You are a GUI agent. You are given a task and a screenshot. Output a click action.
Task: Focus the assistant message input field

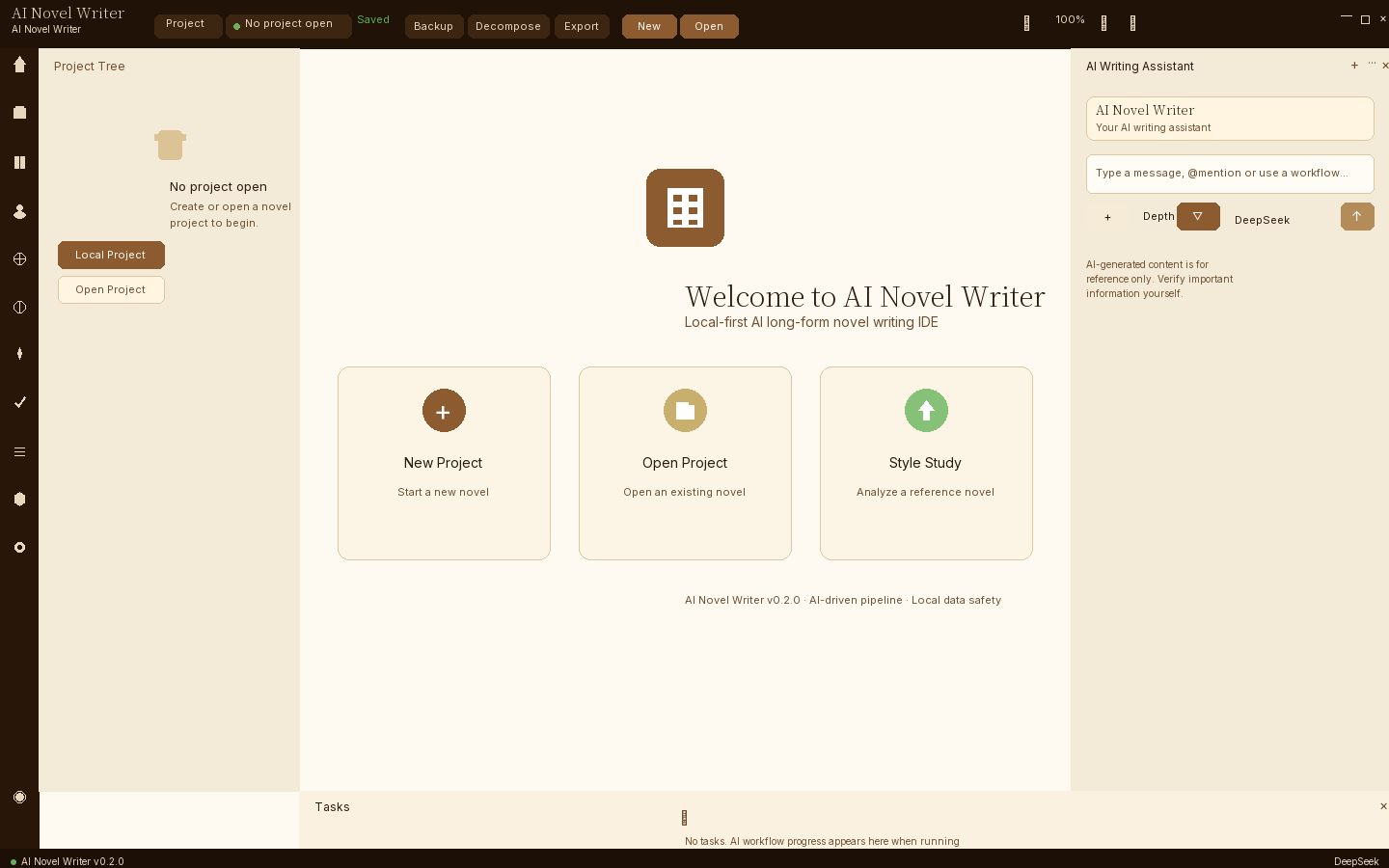(1230, 174)
